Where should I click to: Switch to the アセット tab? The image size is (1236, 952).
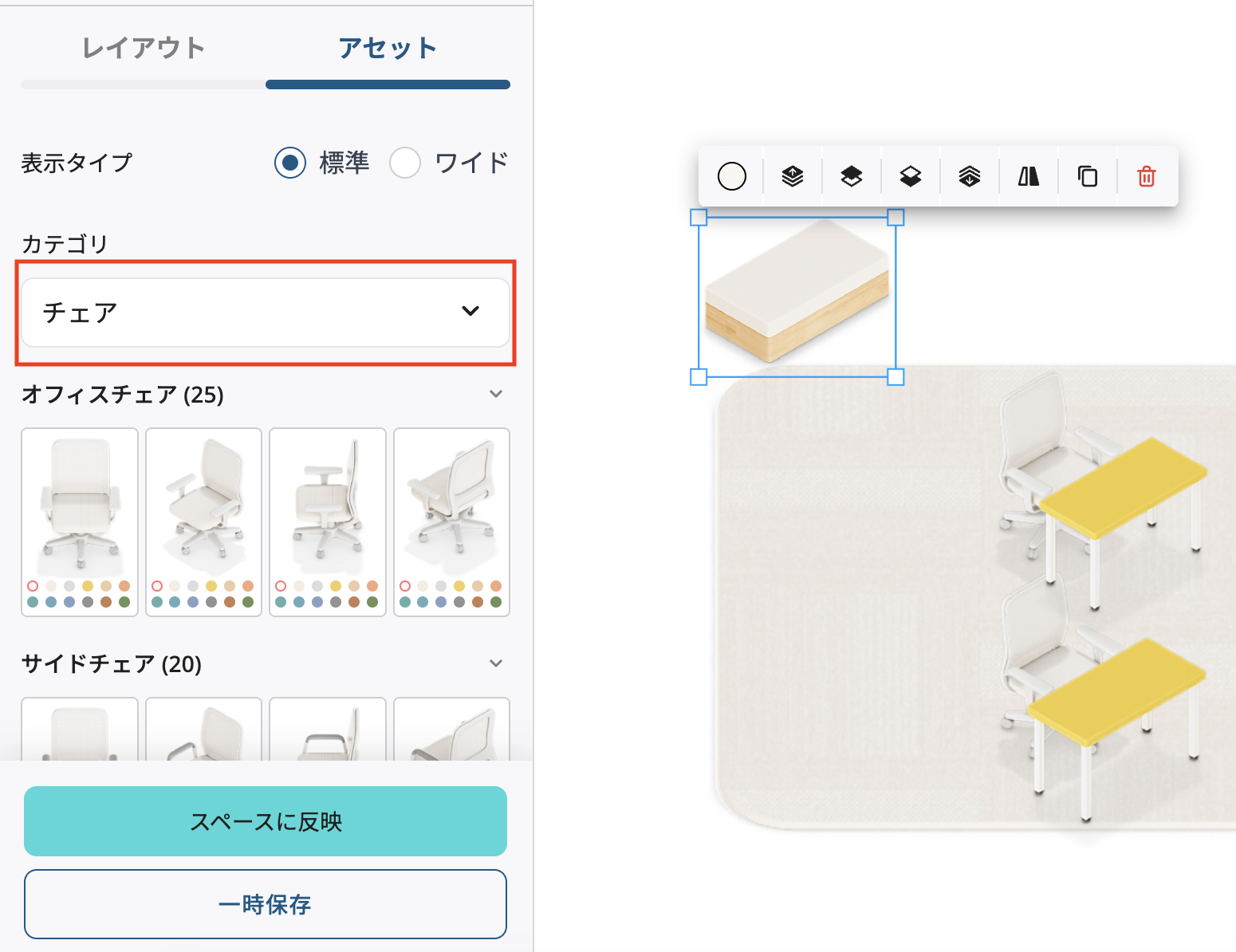[388, 49]
